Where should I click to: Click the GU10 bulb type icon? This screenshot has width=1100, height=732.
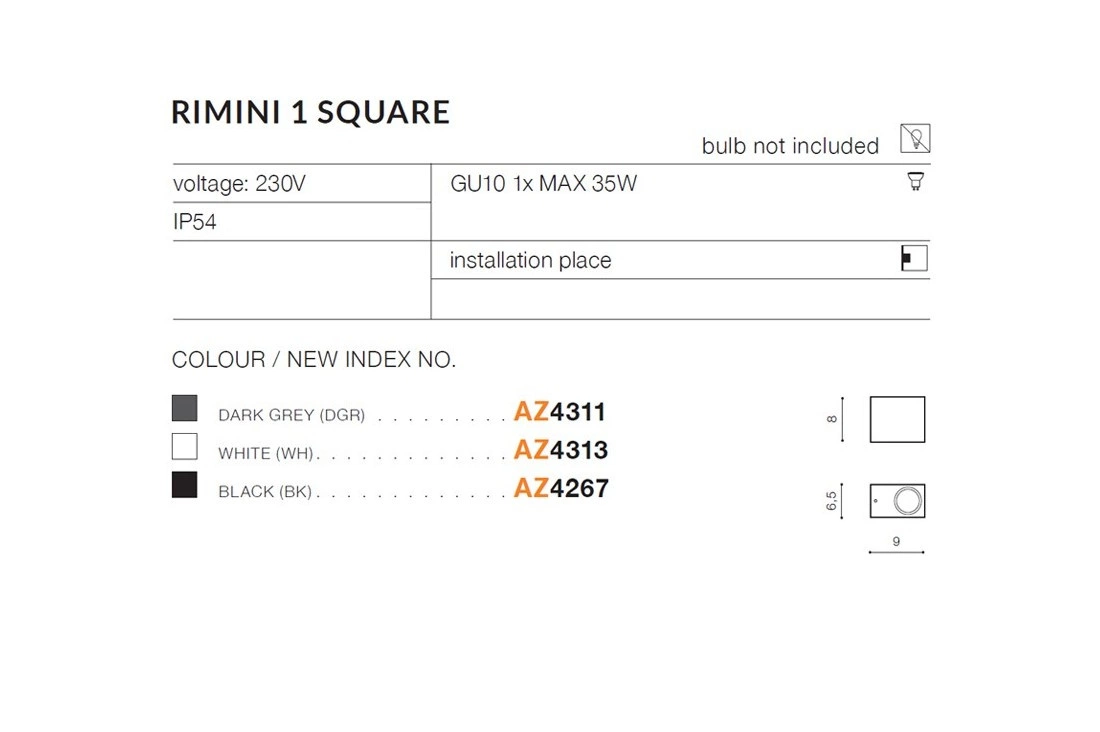point(914,182)
